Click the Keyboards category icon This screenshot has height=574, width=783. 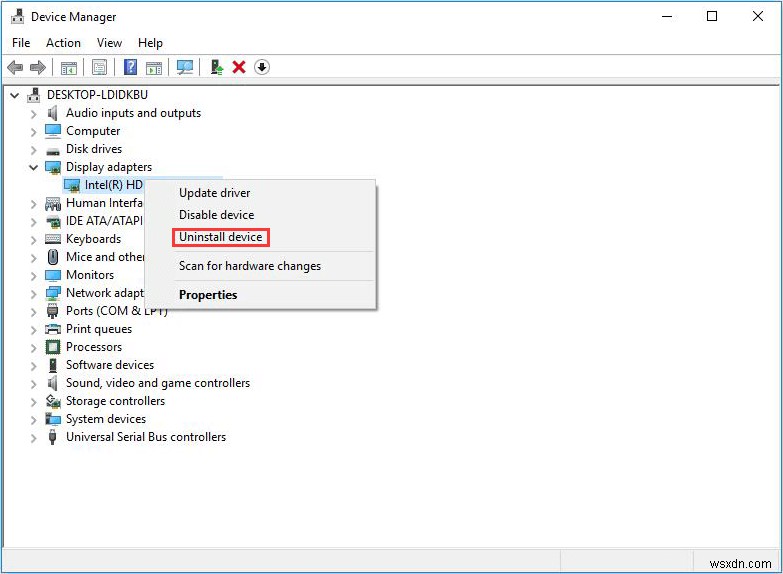[53, 239]
